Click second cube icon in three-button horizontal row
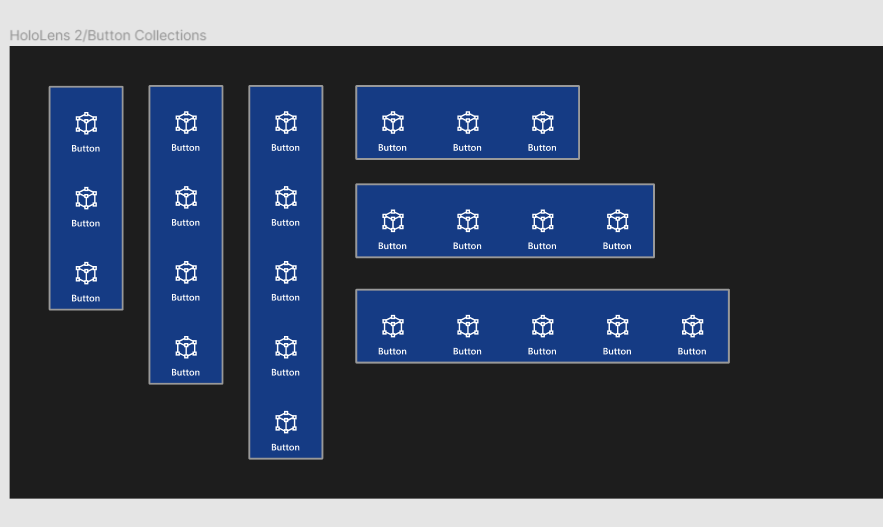 (x=468, y=123)
